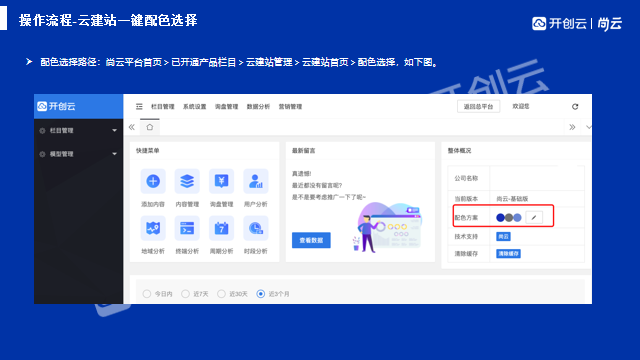This screenshot has height=360, width=640.
Task: Expand the 模型管理 sidebar menu
Action: [78, 154]
